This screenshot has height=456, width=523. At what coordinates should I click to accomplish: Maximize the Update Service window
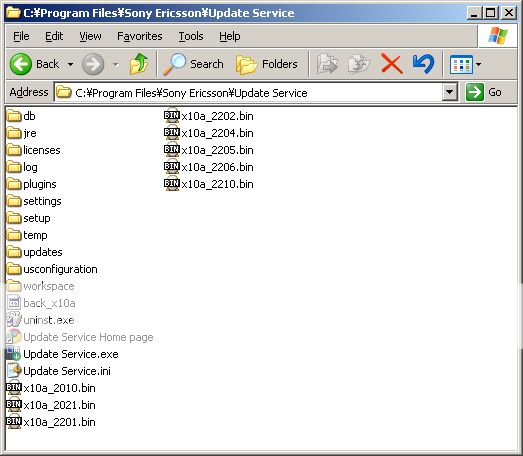click(x=491, y=13)
